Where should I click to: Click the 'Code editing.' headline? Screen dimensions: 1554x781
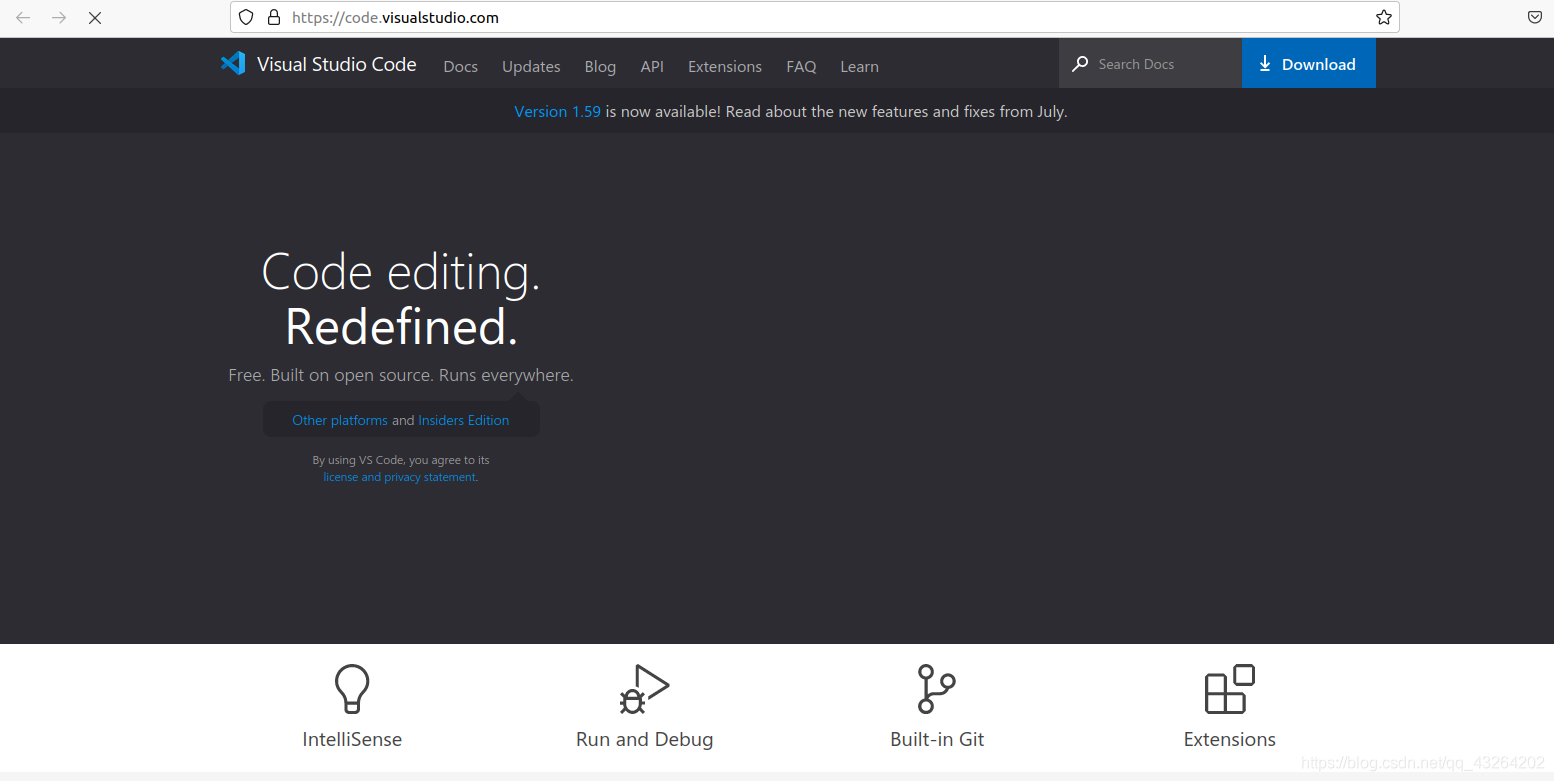point(401,272)
